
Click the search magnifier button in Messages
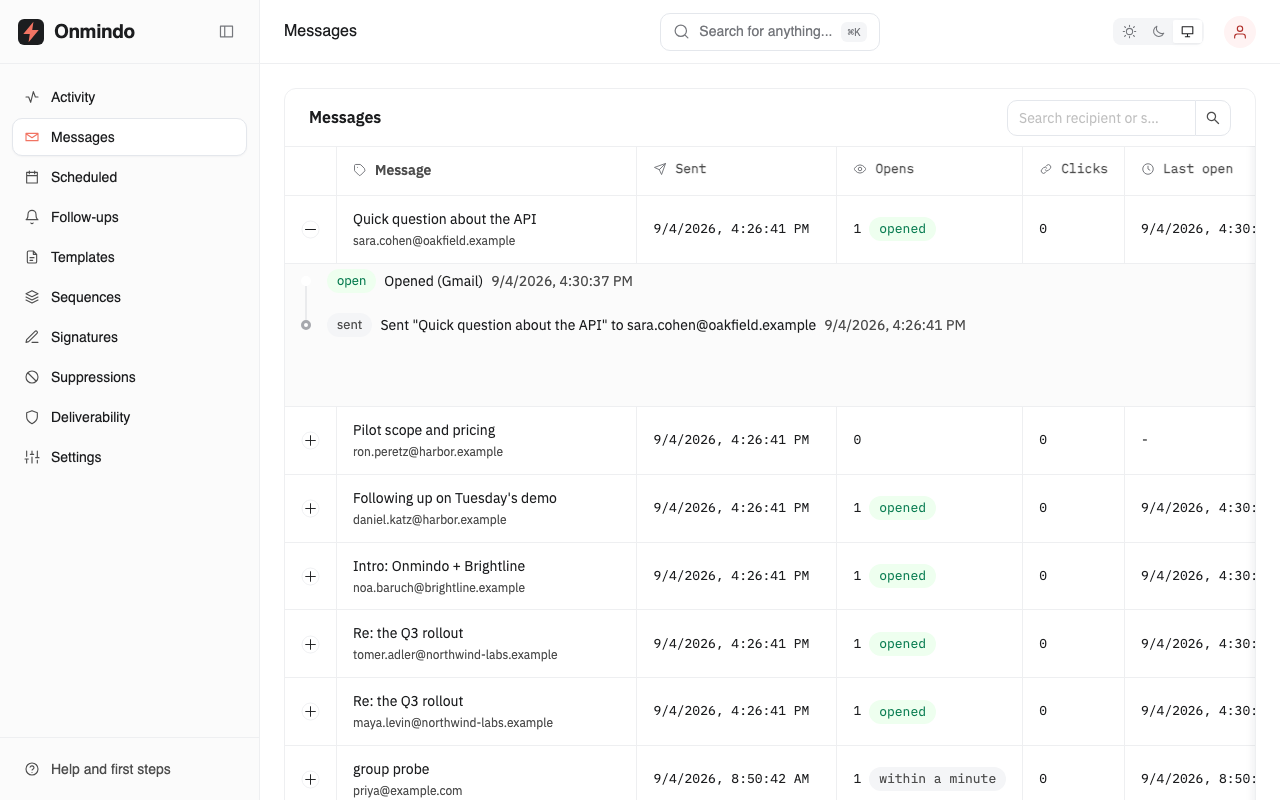coord(1213,118)
